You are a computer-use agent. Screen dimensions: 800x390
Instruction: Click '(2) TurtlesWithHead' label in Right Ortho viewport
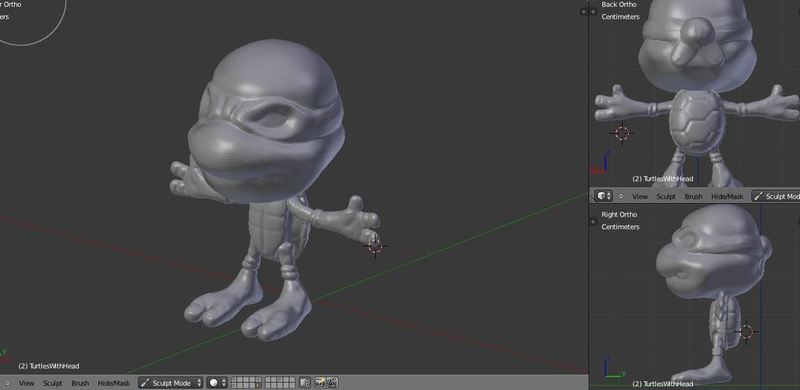tap(663, 384)
